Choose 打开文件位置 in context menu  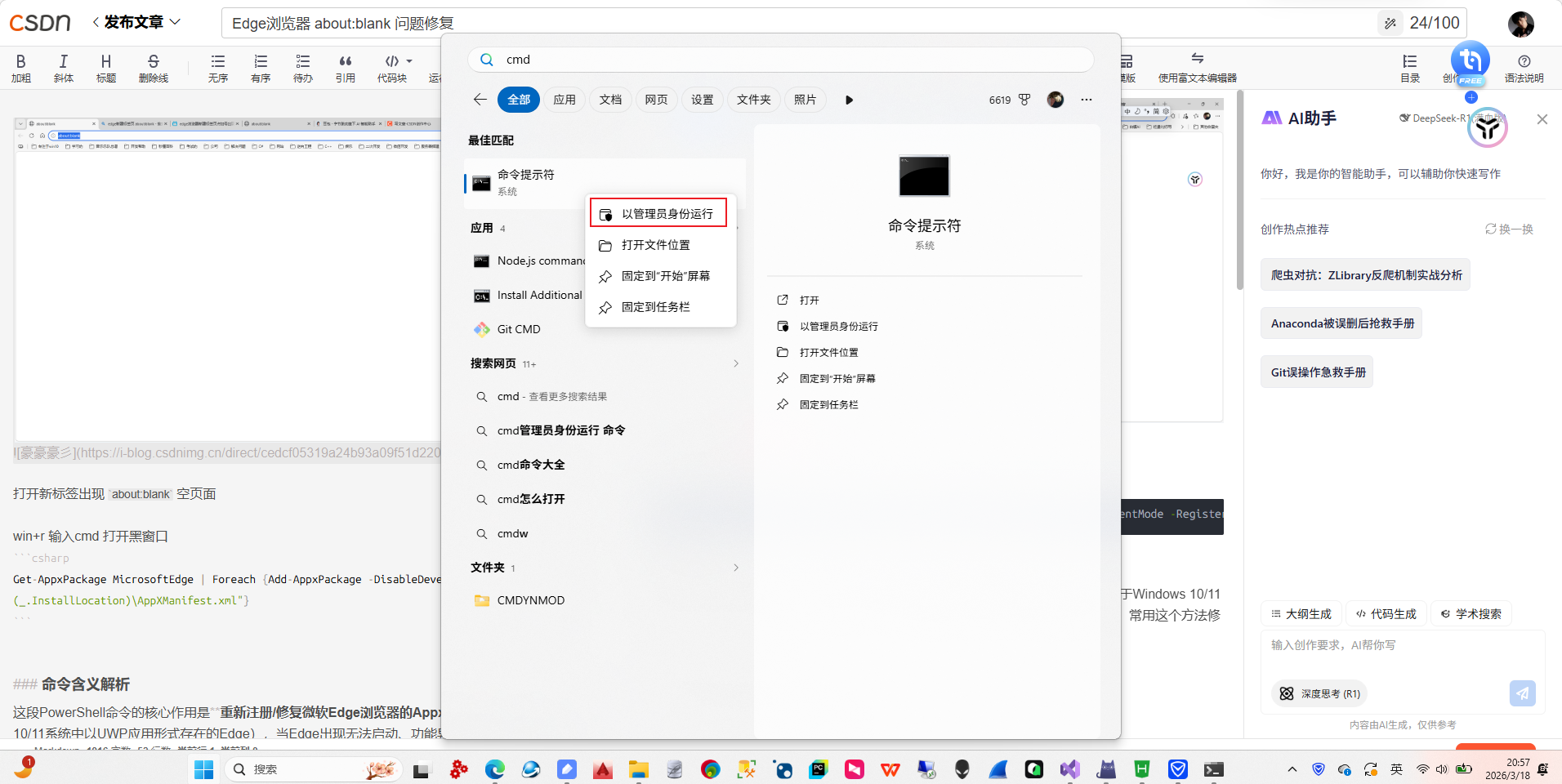[x=661, y=245]
